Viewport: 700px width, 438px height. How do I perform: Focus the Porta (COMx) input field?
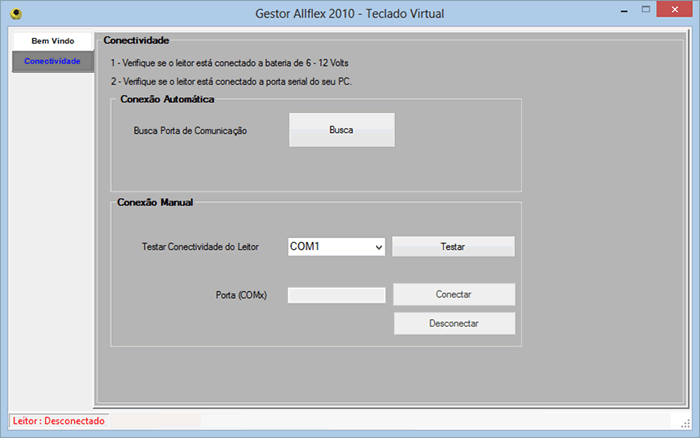coord(336,295)
